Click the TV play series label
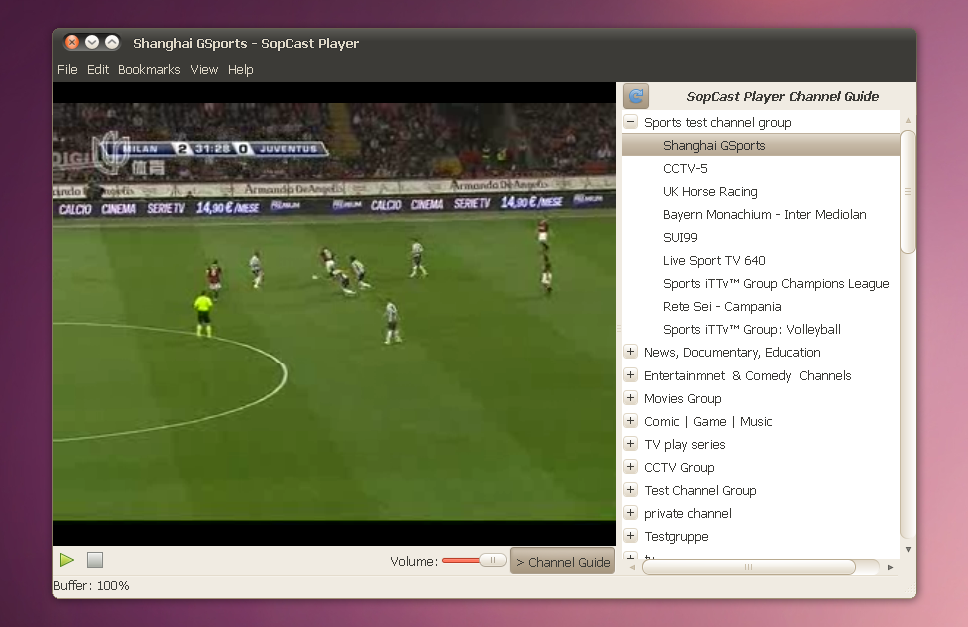Screen dimensions: 968x627 684,444
